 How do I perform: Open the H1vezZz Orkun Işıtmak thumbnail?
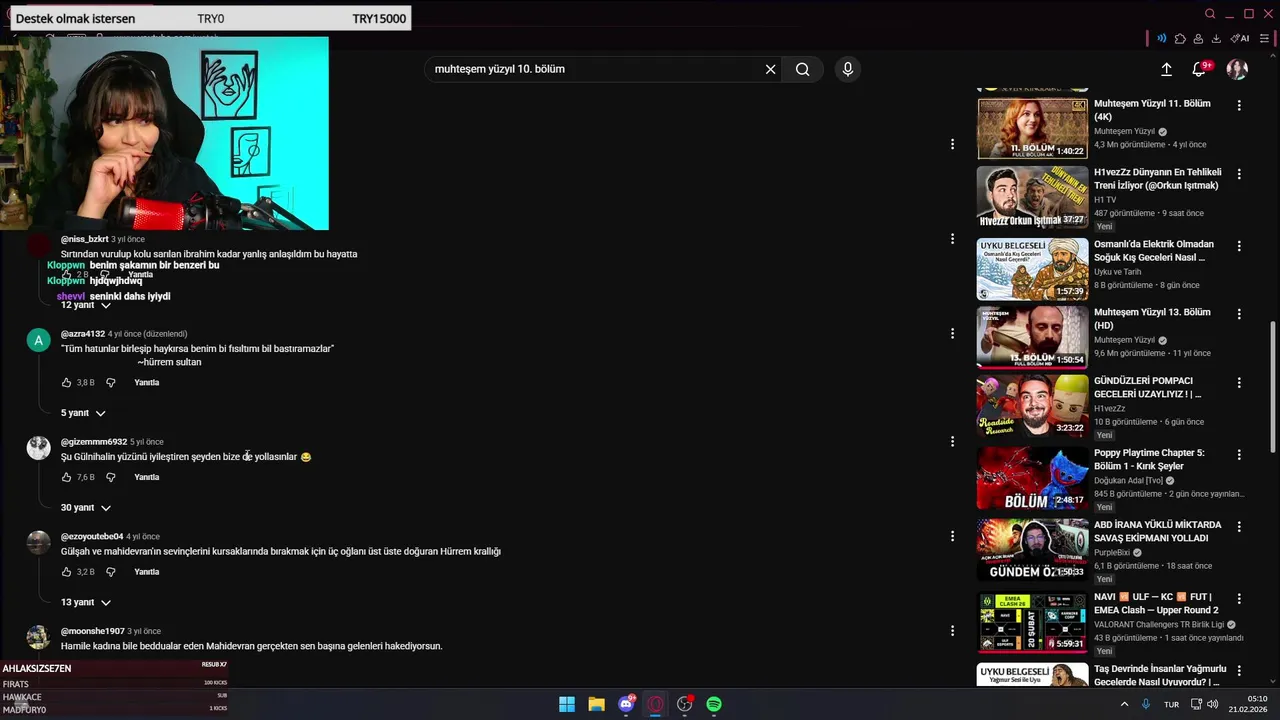tap(1032, 197)
